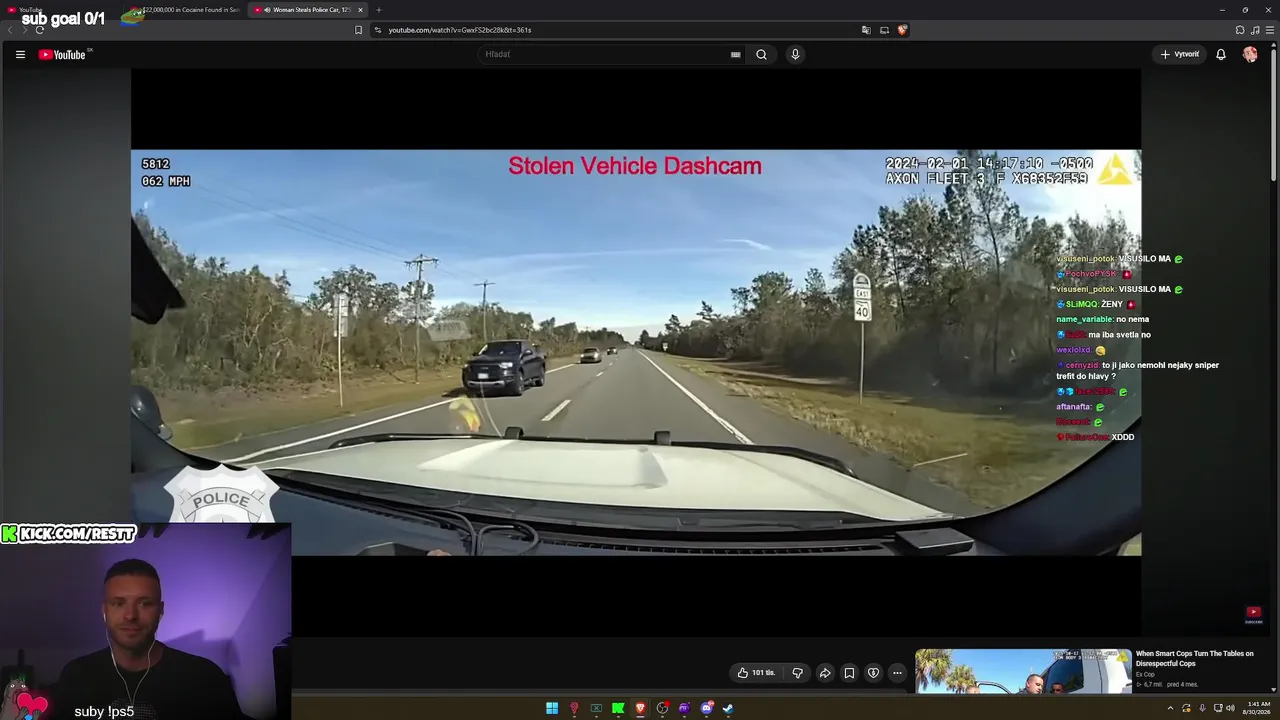Click the subscribe watermark in video corner
Screen dimensions: 1280x720
coord(1253,614)
